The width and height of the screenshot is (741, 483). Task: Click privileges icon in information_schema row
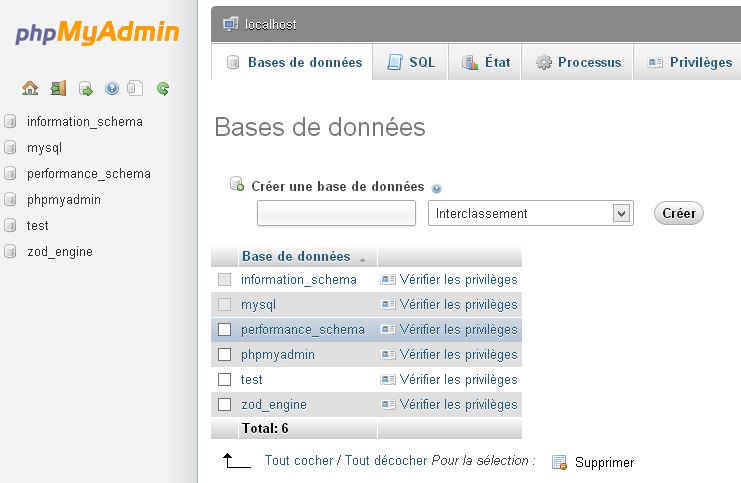[388, 280]
